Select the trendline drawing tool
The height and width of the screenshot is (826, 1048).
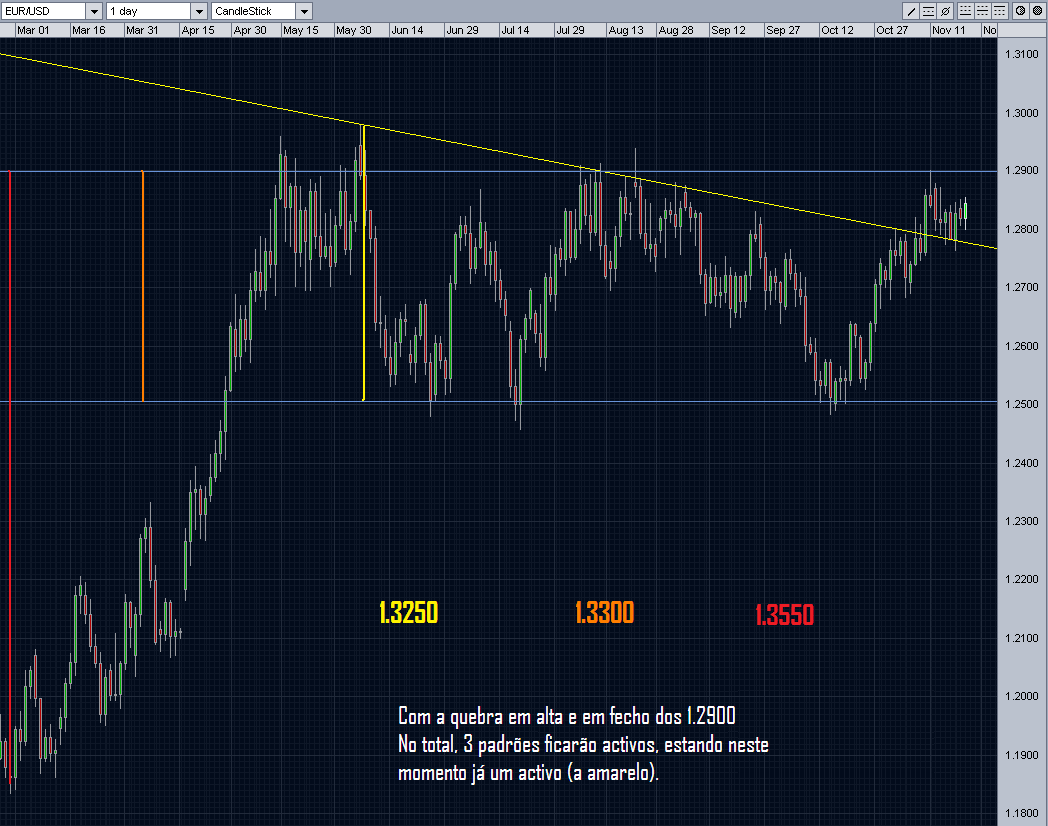click(x=911, y=10)
